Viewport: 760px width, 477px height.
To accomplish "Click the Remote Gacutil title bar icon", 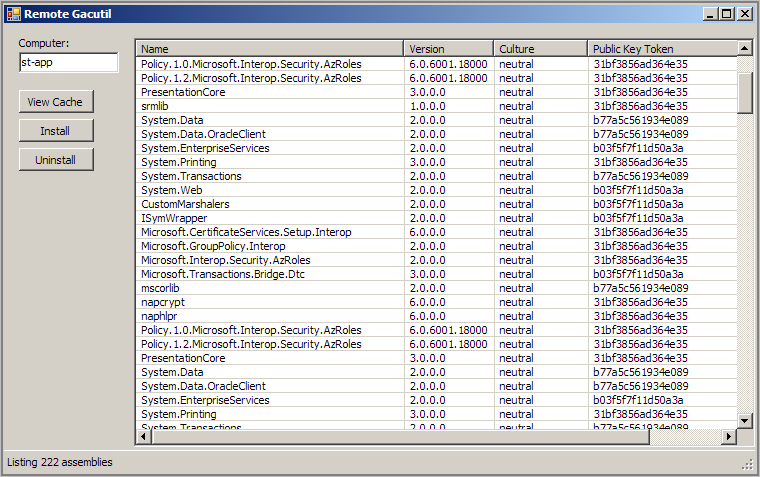I will point(13,14).
